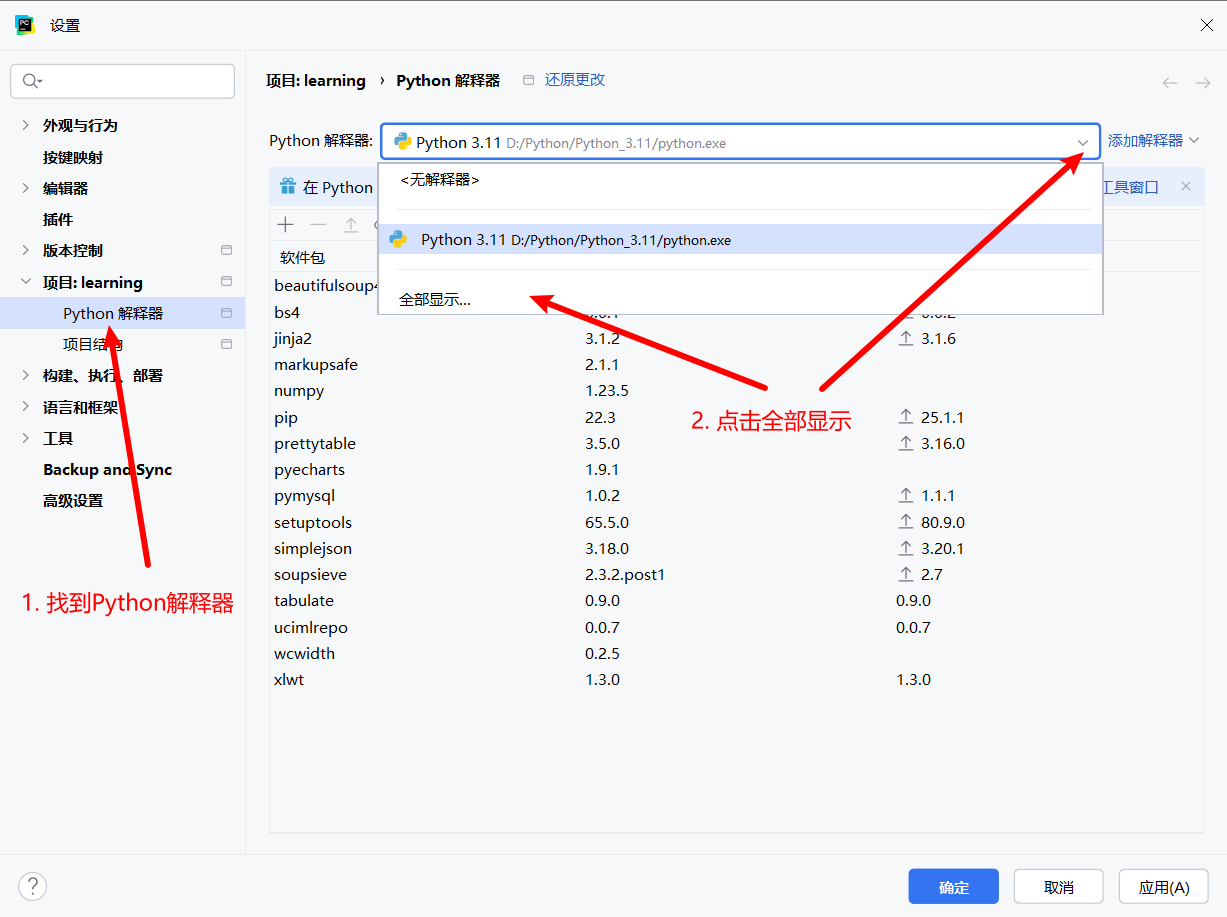The width and height of the screenshot is (1227, 917).
Task: Select the ucimlrepo package row
Action: click(737, 627)
